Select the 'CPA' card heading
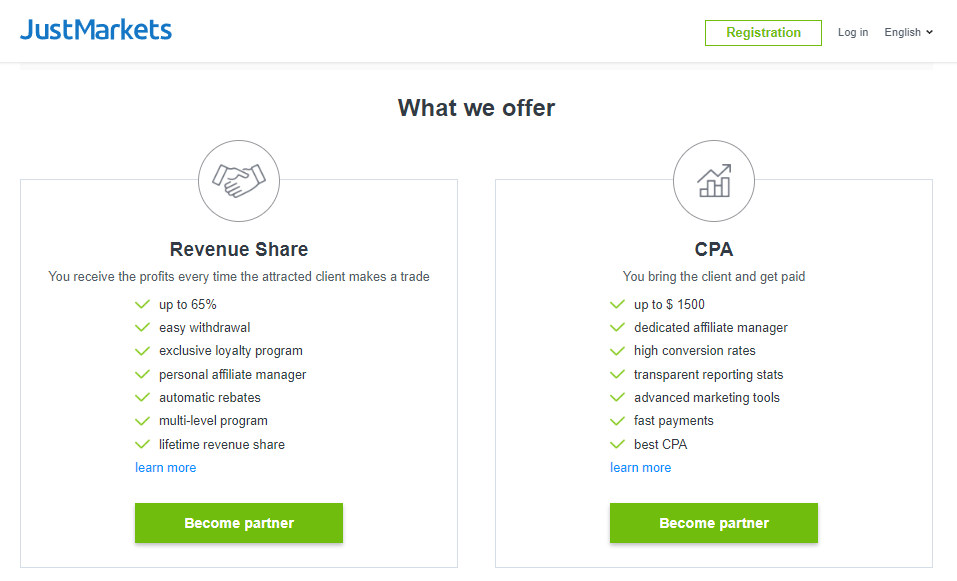 point(713,249)
